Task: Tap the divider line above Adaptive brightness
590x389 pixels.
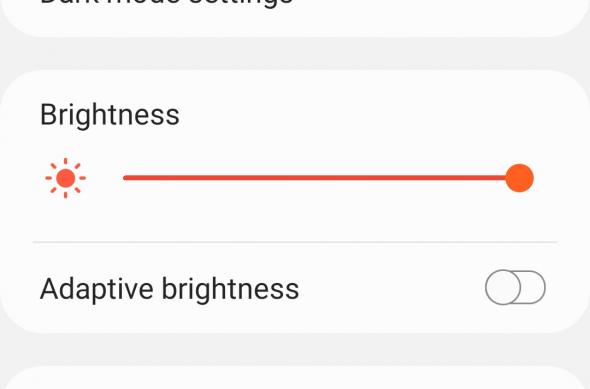Action: [295, 242]
